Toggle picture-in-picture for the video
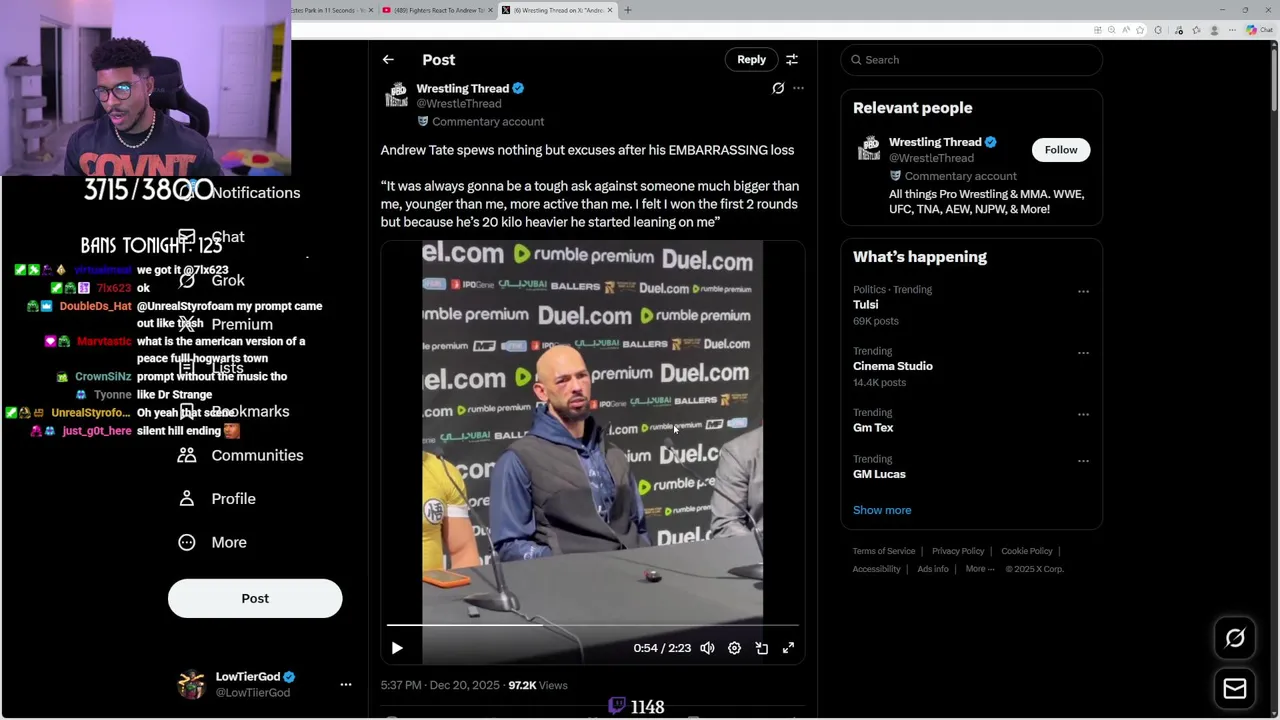Screen dimensions: 1280x720 click(761, 648)
